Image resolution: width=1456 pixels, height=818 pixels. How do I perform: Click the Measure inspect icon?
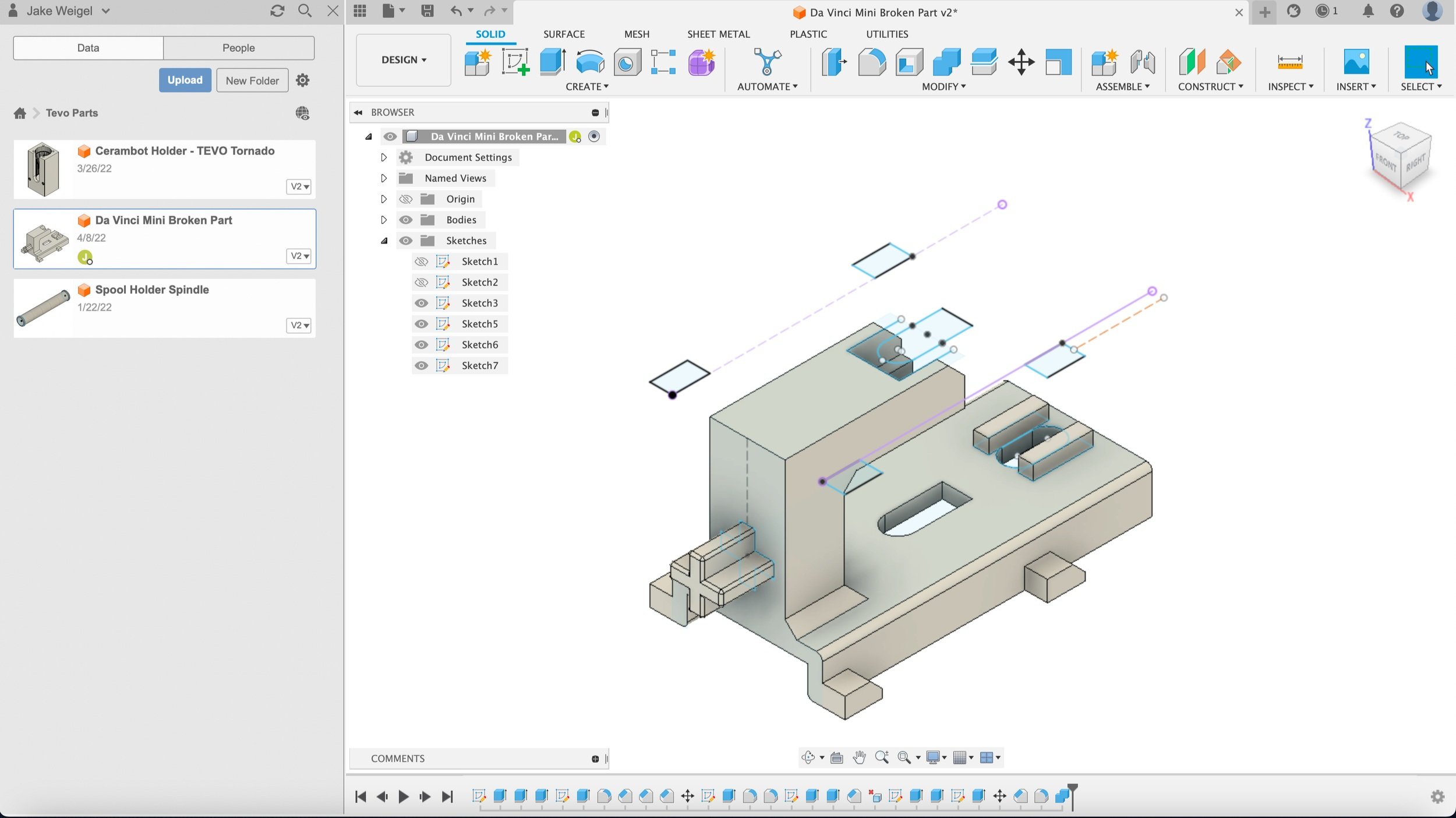point(1290,62)
